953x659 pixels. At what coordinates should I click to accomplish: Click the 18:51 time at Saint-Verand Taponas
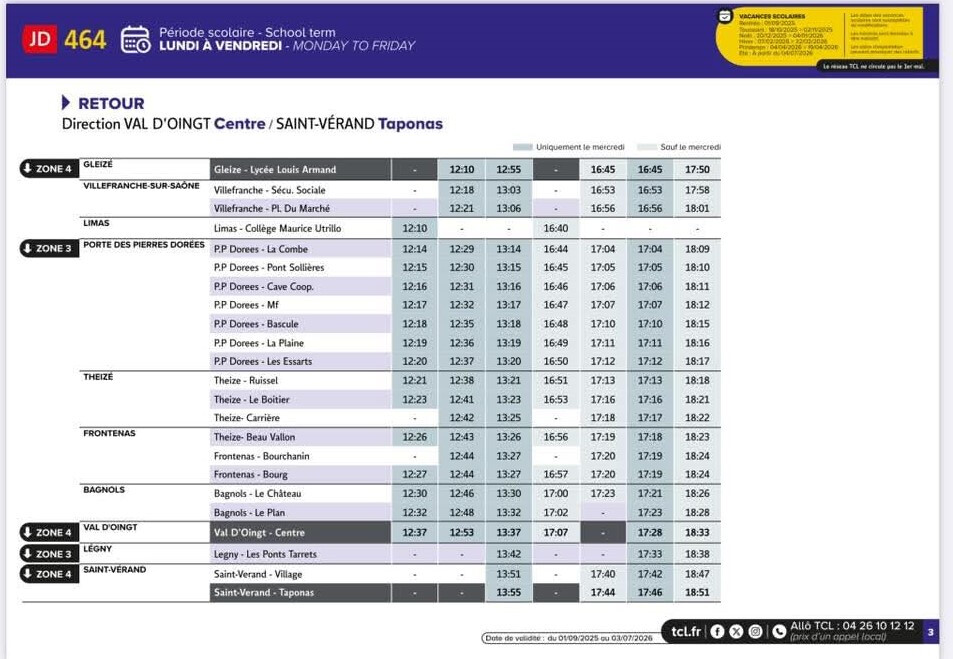pyautogui.click(x=697, y=592)
